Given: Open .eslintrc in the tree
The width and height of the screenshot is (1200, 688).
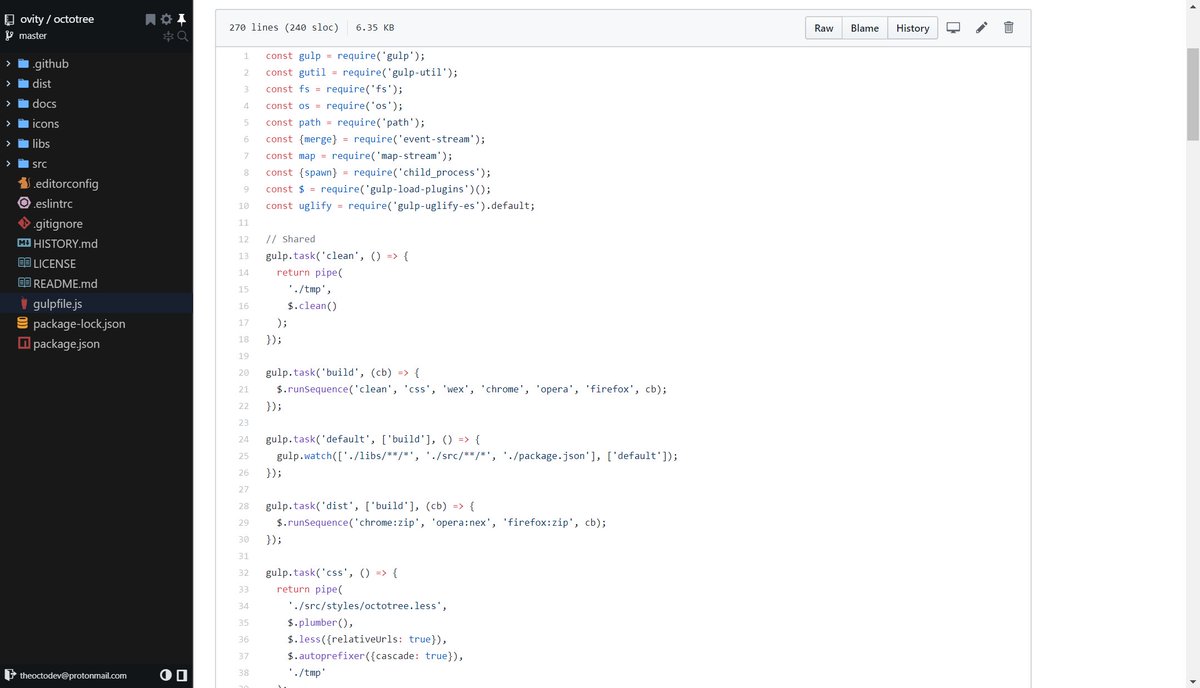Looking at the screenshot, I should (53, 204).
